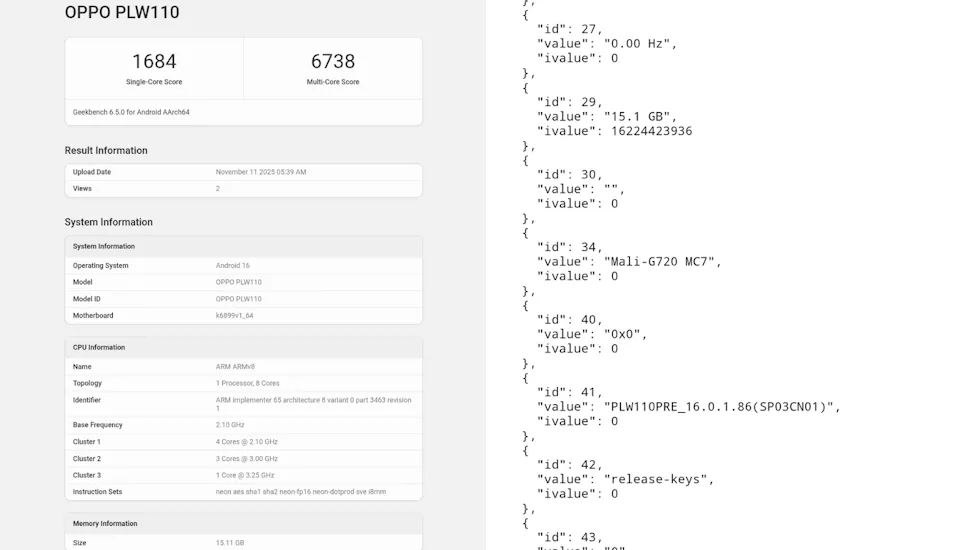This screenshot has width=978, height=550.
Task: Click the Instruction Sets row value
Action: click(x=300, y=492)
